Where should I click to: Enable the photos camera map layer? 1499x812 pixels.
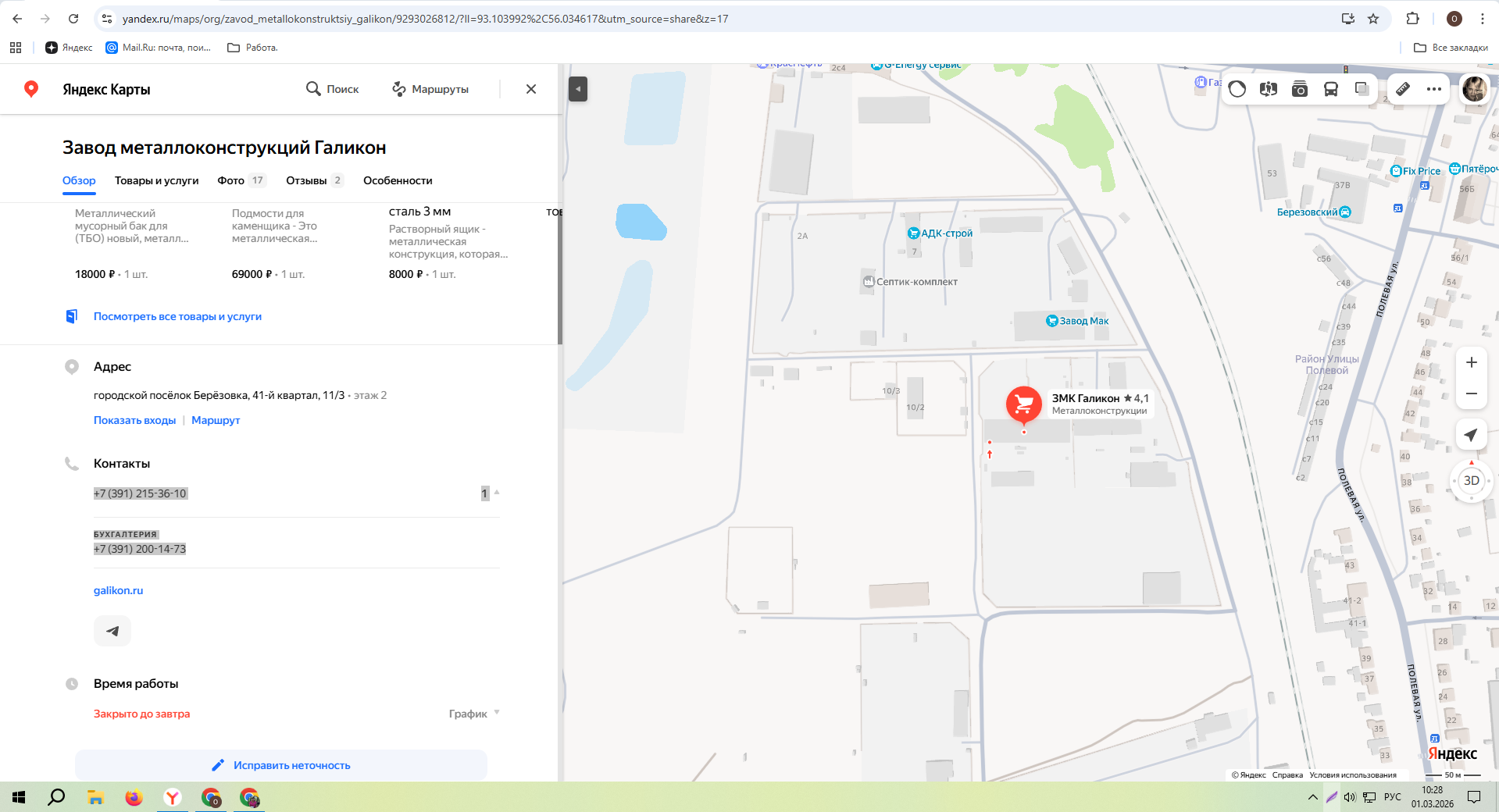tap(1300, 89)
